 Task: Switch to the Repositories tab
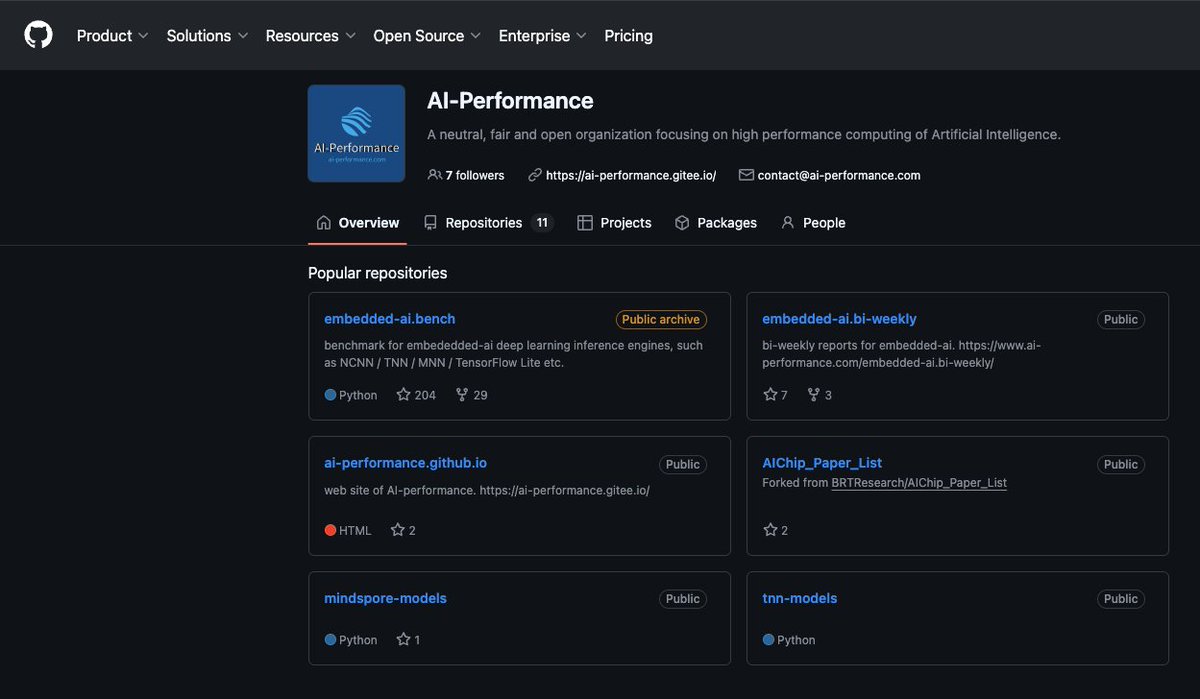pos(486,222)
